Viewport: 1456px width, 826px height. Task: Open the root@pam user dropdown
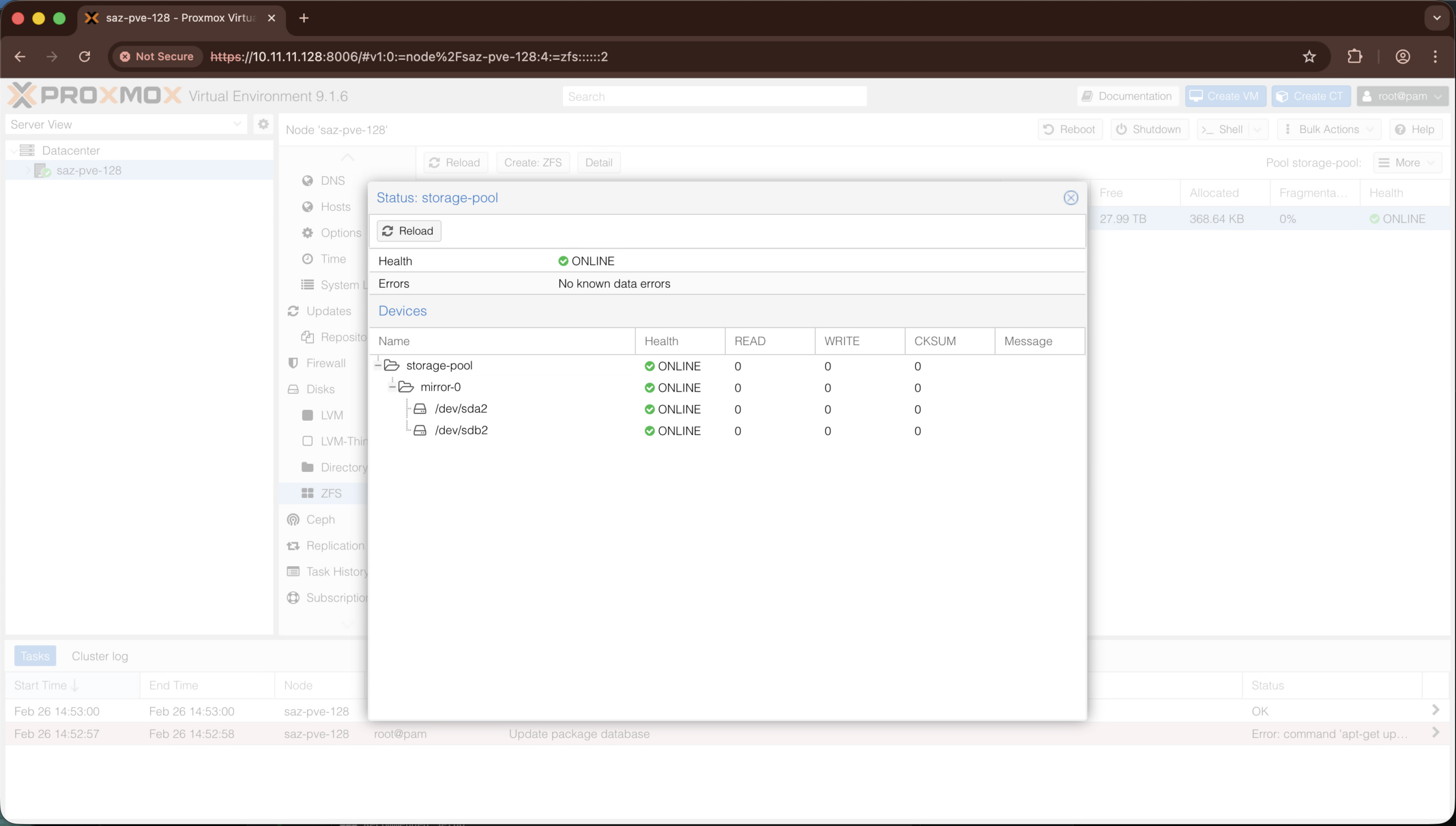(1402, 97)
